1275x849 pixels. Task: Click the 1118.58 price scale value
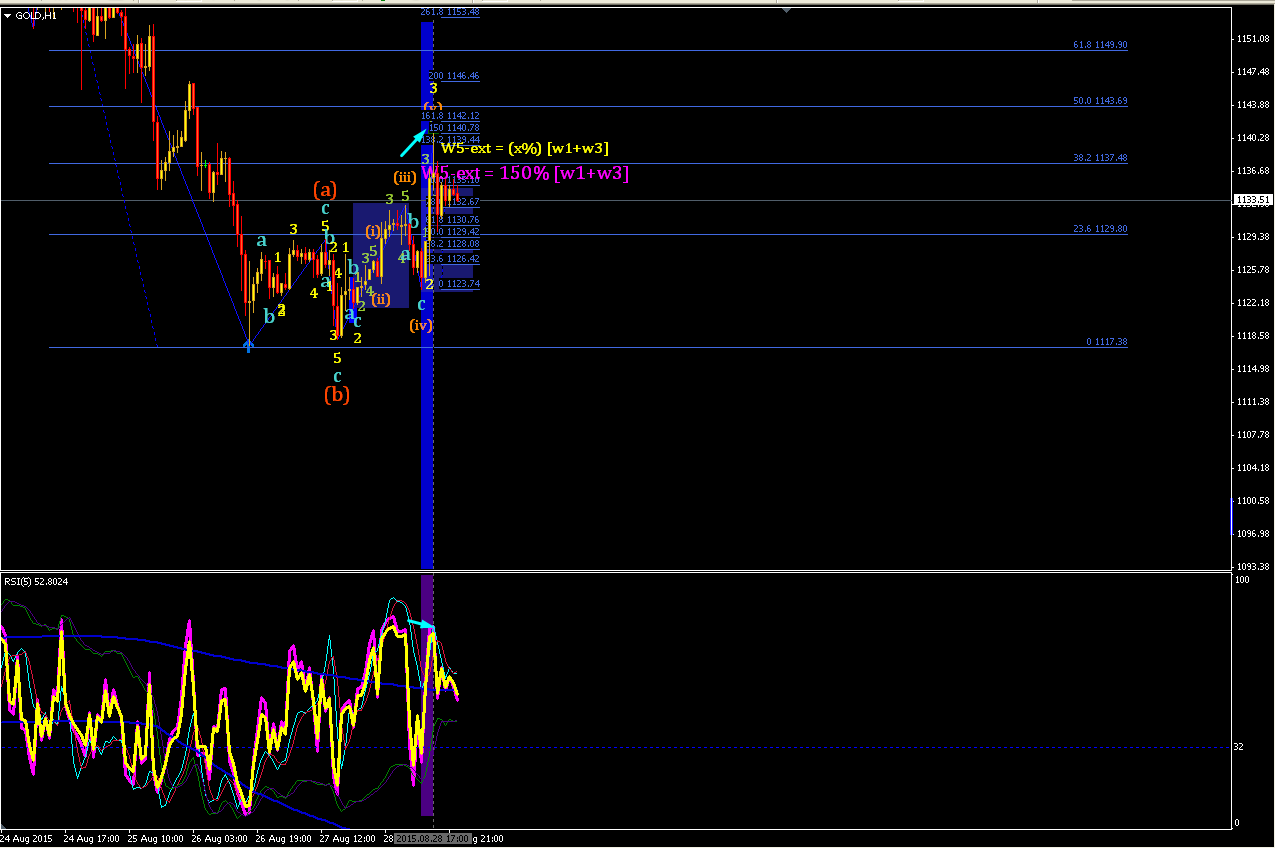[x=1254, y=335]
